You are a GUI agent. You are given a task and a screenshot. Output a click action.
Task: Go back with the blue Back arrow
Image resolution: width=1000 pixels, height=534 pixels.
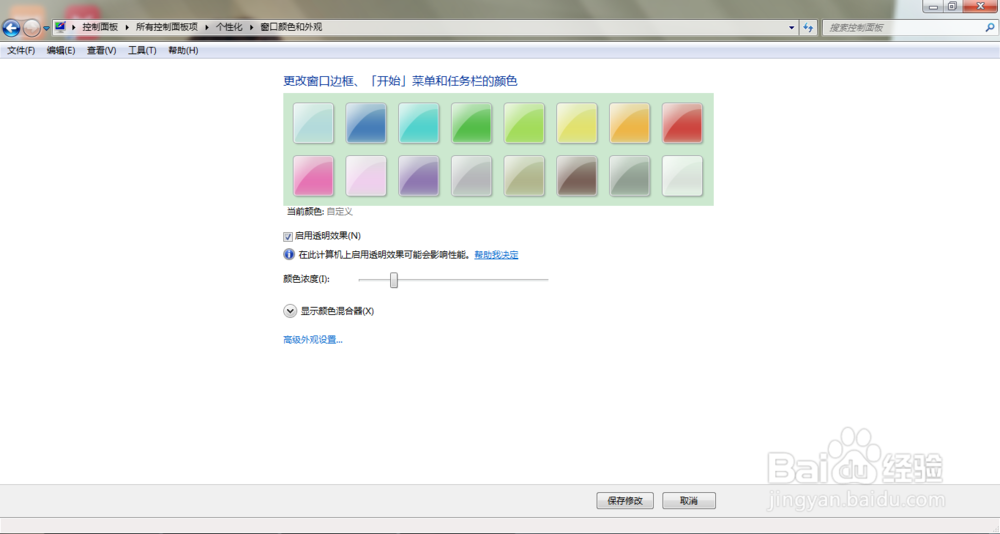[x=11, y=28]
